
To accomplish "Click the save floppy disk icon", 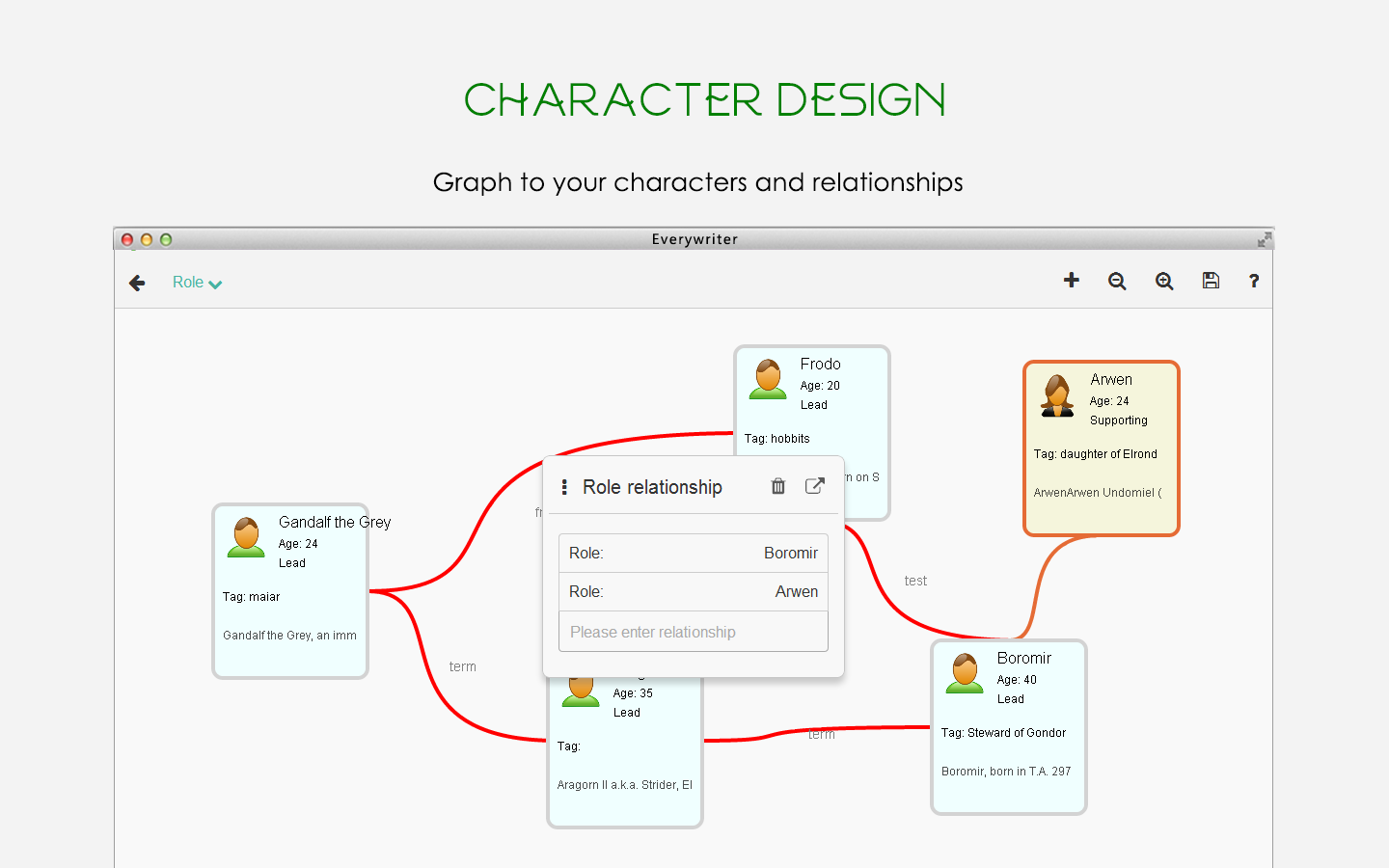I will pos(1211,281).
